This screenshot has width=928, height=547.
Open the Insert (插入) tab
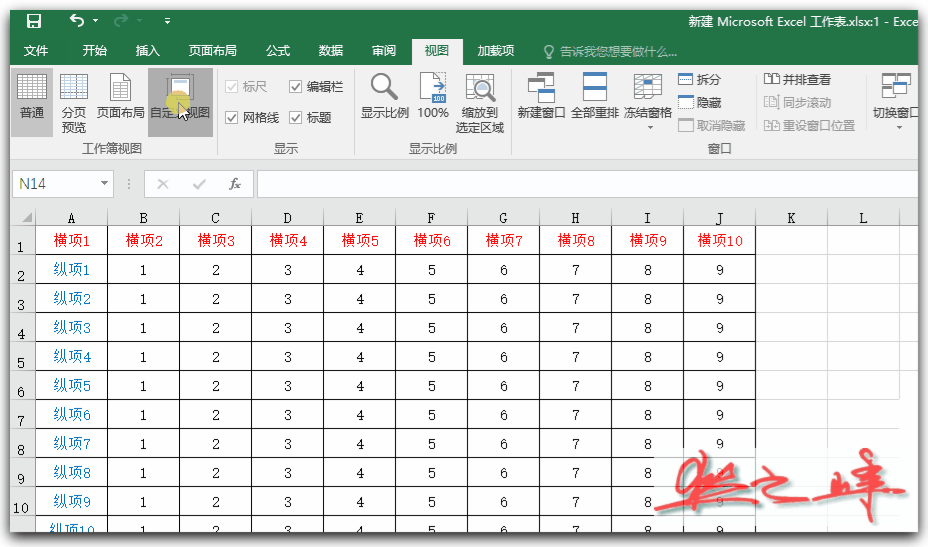click(147, 51)
